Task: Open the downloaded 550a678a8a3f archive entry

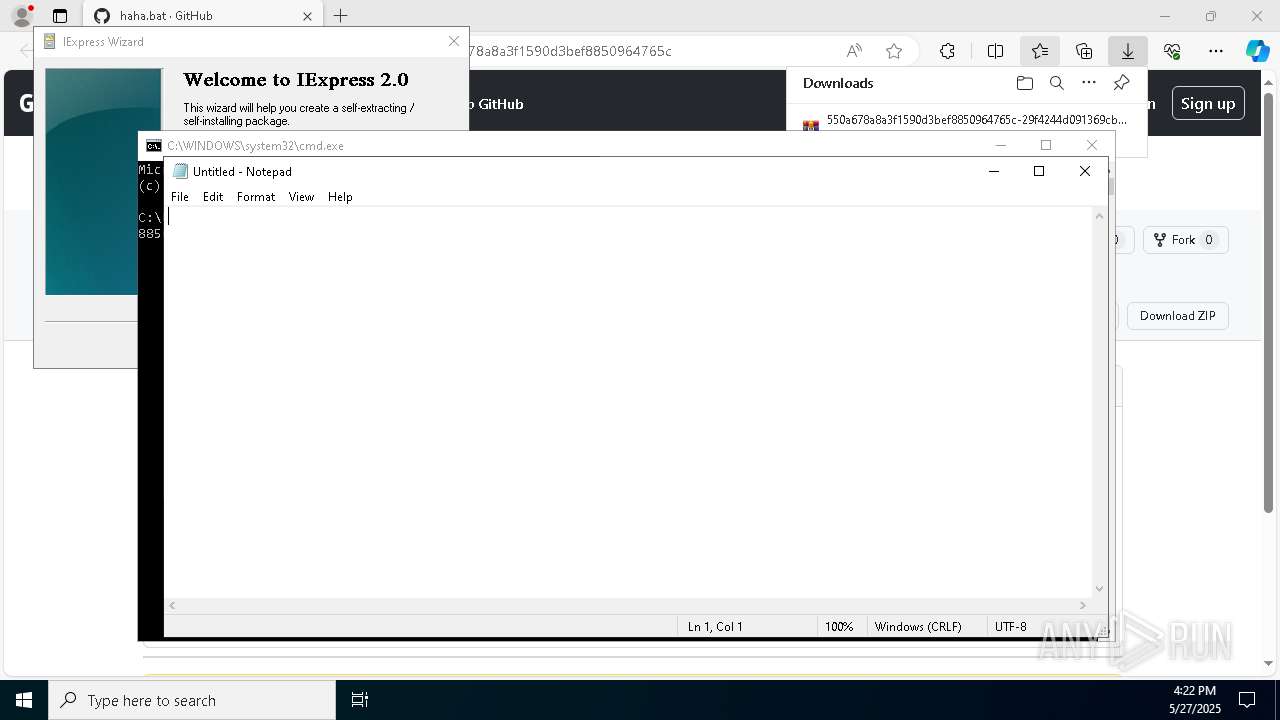Action: pos(976,120)
